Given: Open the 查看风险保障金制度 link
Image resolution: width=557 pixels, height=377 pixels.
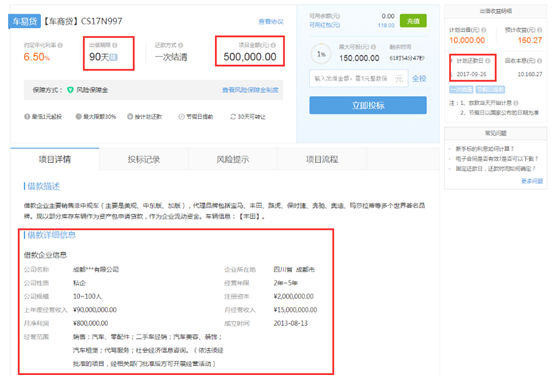Looking at the screenshot, I should tap(250, 90).
